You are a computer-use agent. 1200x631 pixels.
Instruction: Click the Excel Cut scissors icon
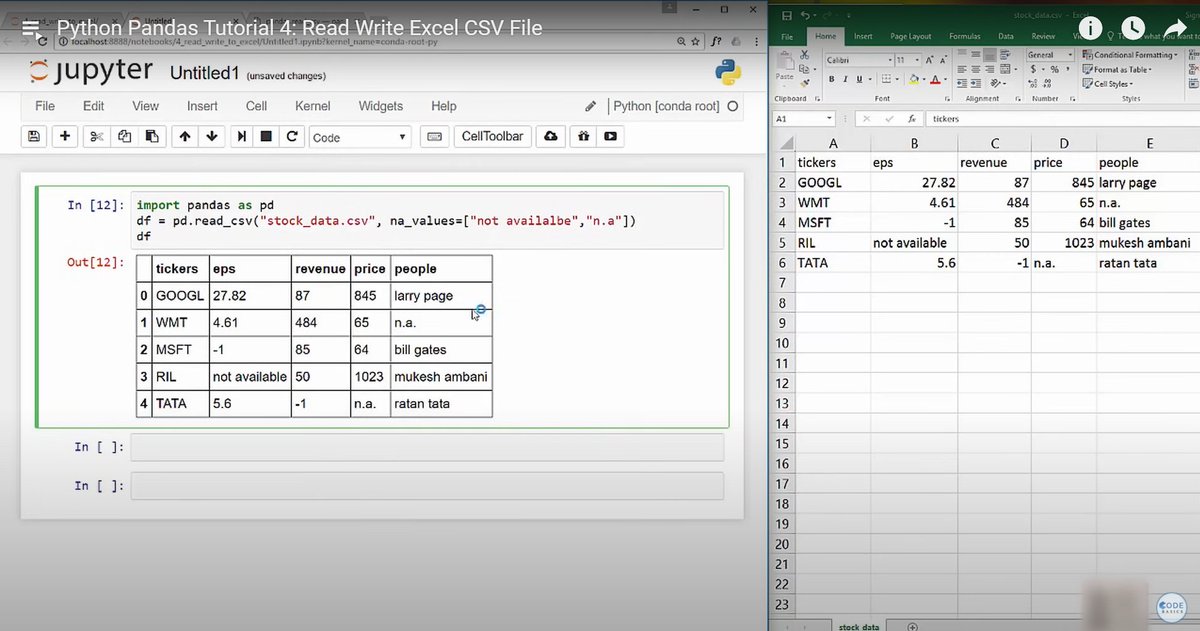tap(805, 56)
